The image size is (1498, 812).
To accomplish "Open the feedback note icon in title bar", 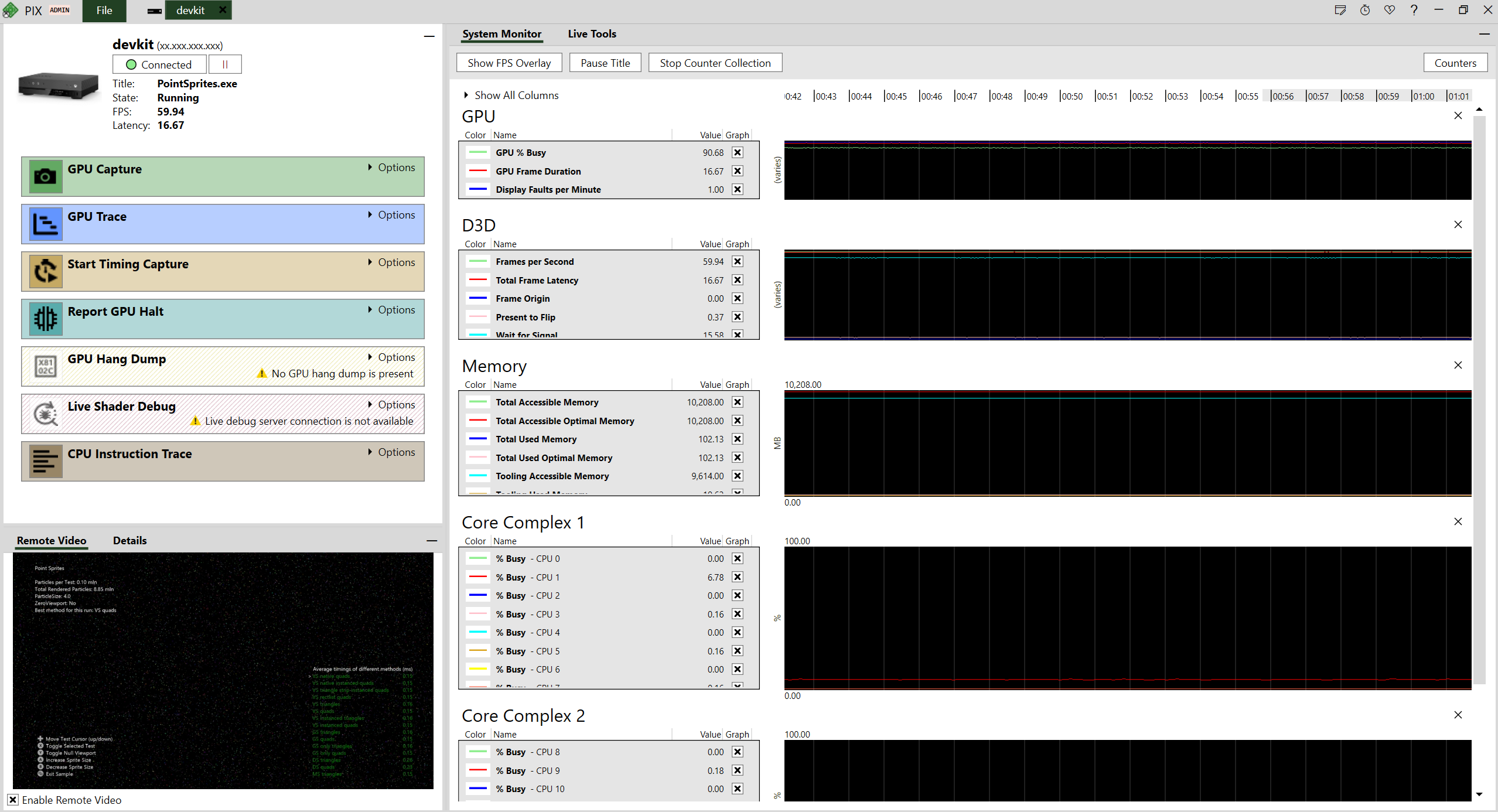I will pos(1340,10).
